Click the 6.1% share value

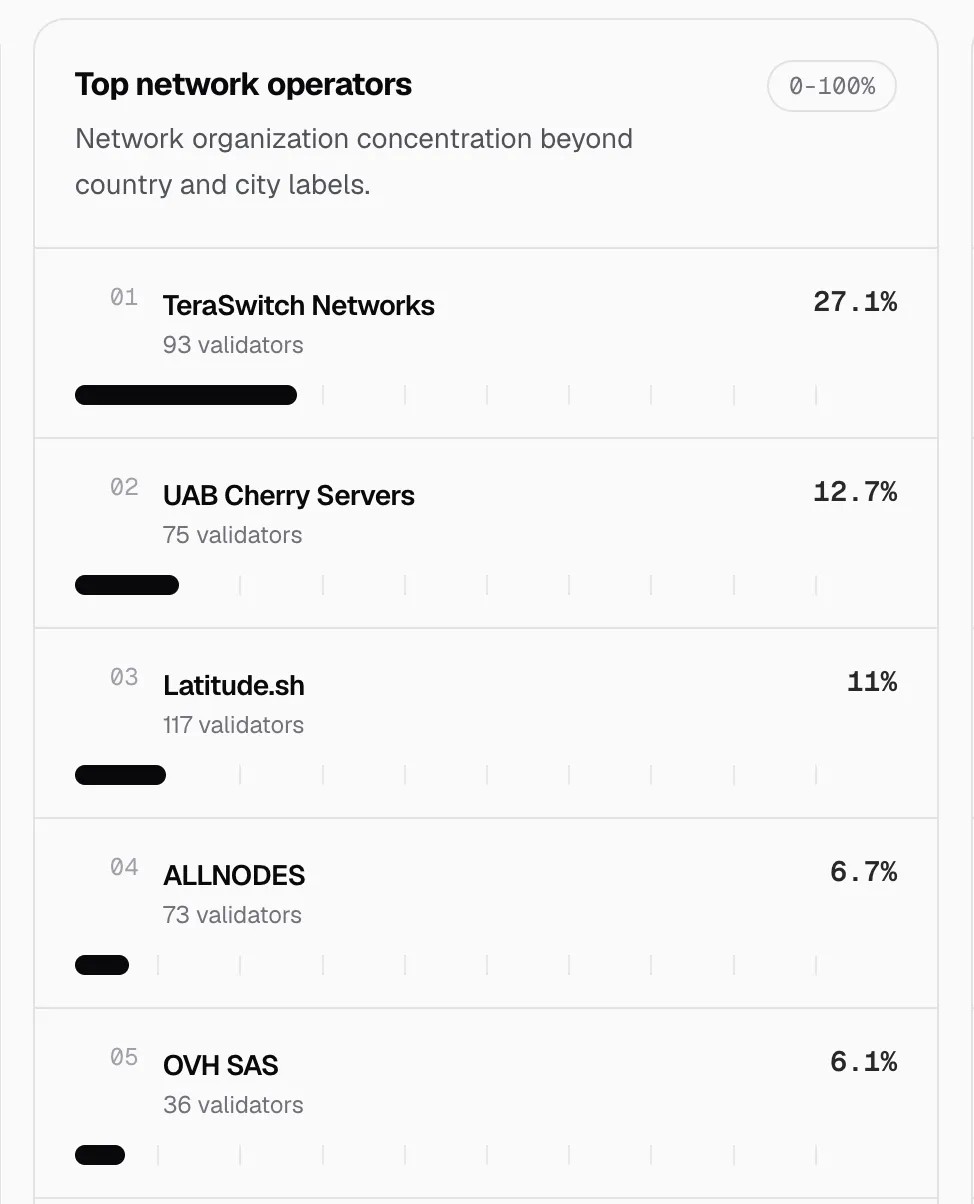click(x=864, y=1062)
